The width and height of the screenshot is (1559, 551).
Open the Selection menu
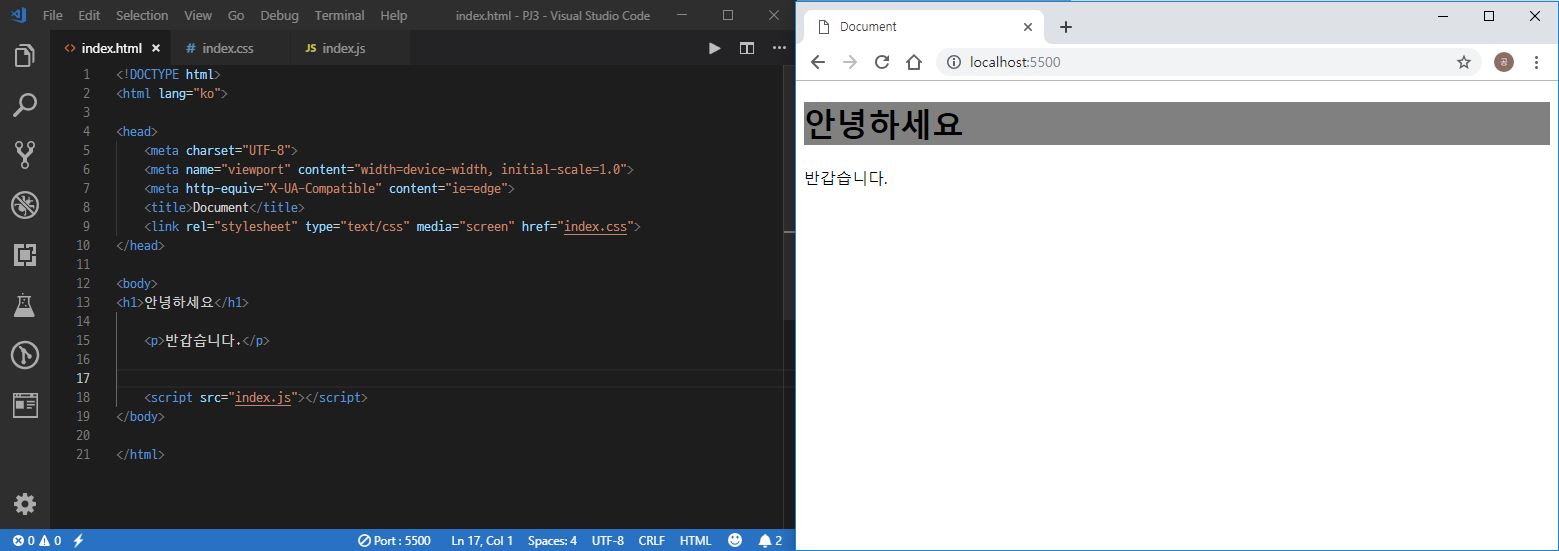coord(142,15)
